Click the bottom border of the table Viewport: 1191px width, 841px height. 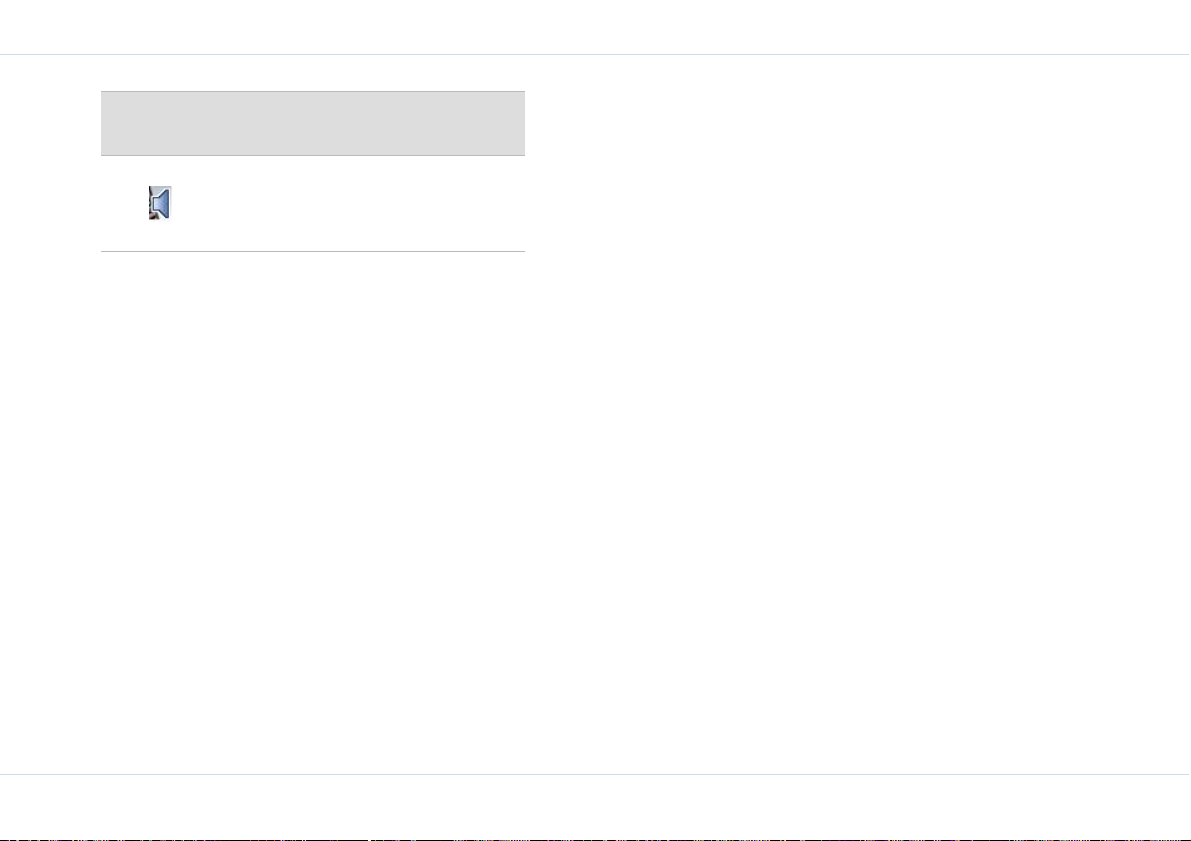[x=313, y=251]
